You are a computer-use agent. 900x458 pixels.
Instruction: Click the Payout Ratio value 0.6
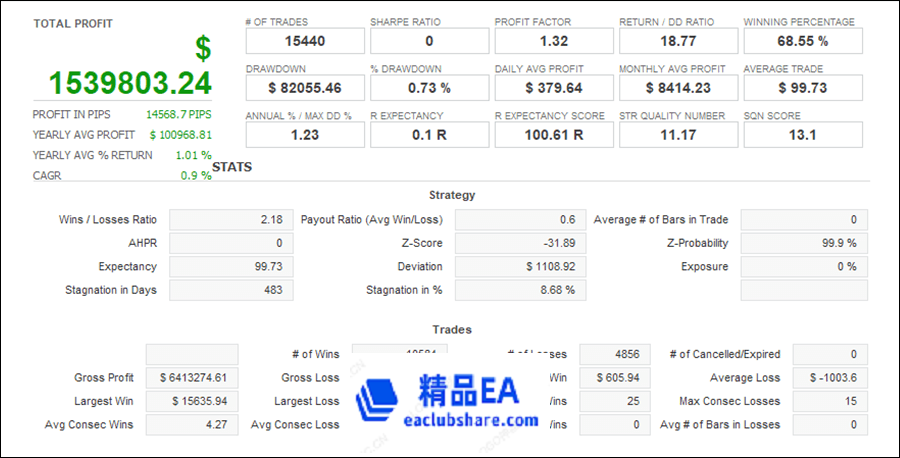point(521,220)
